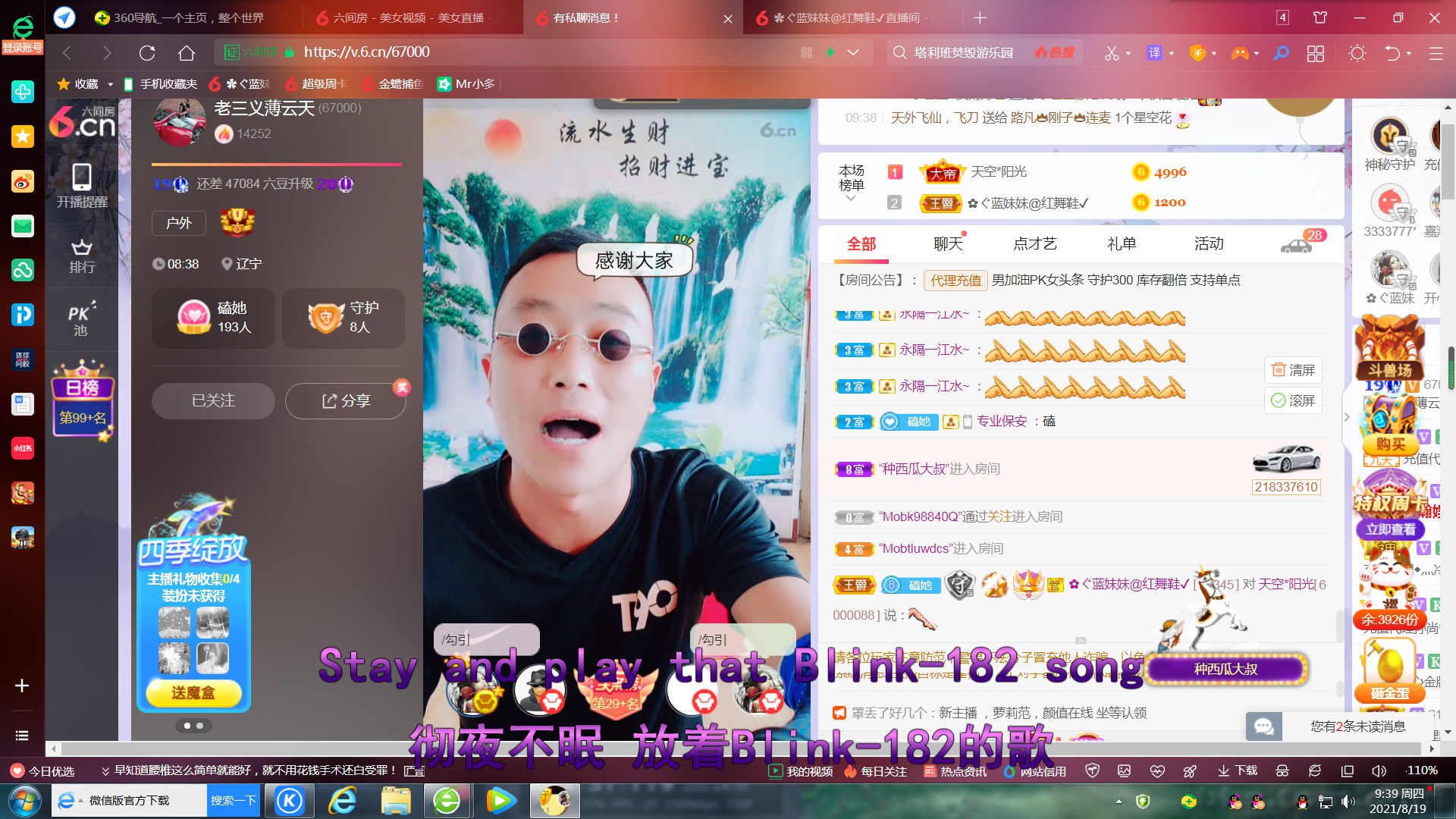This screenshot has width=1456, height=819.
Task: Switch to the 360导航 browser tab
Action: coord(190,17)
